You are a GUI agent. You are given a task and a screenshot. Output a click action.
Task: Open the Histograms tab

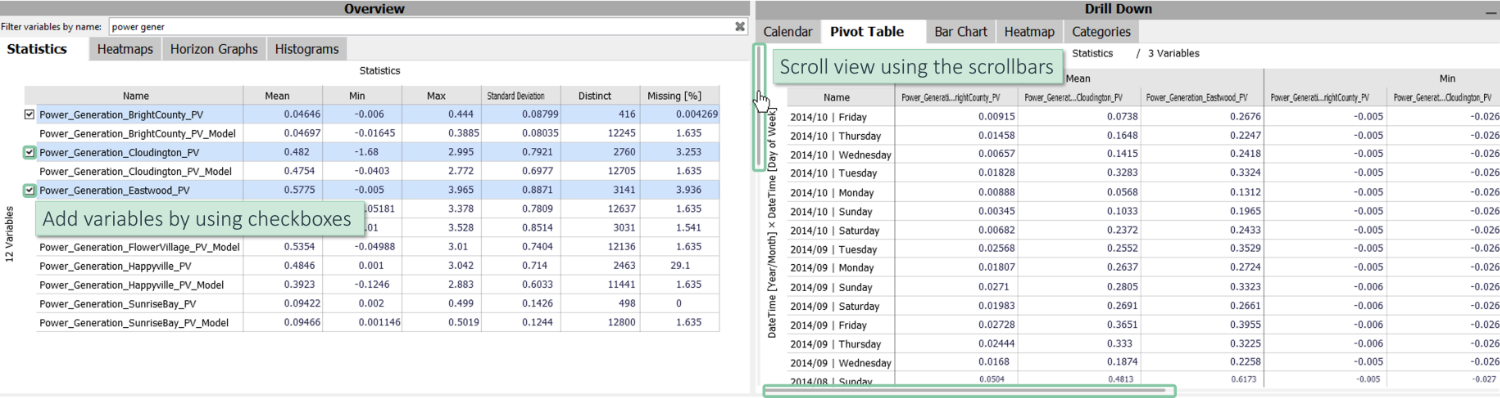[307, 49]
